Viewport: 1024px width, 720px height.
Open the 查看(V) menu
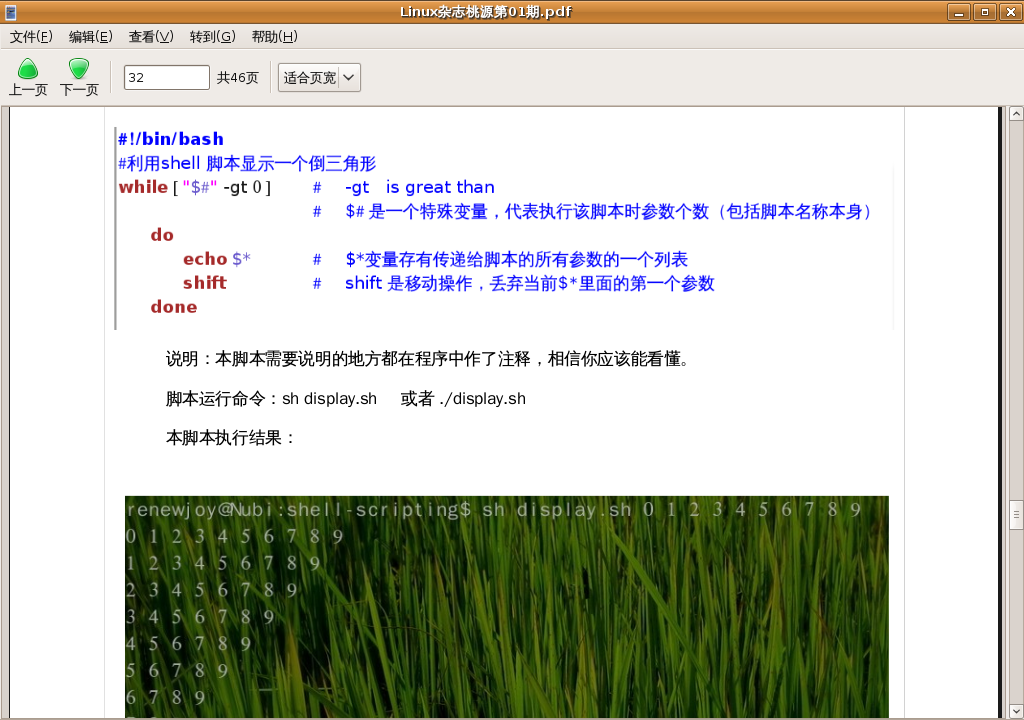point(151,37)
